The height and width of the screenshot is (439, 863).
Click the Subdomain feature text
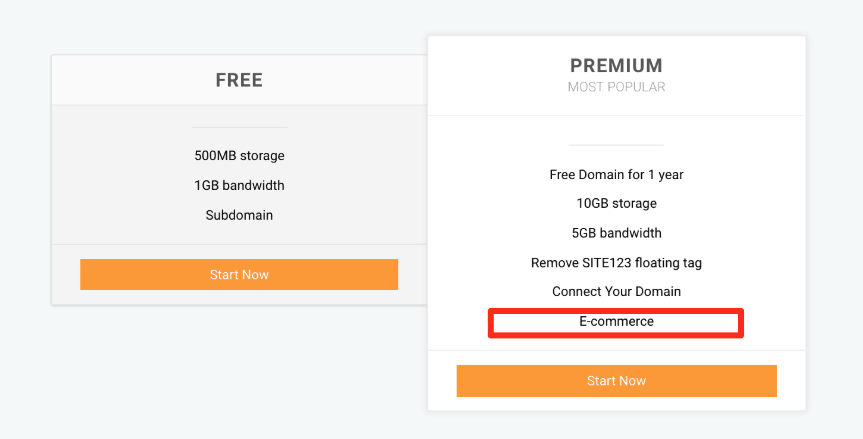point(239,215)
